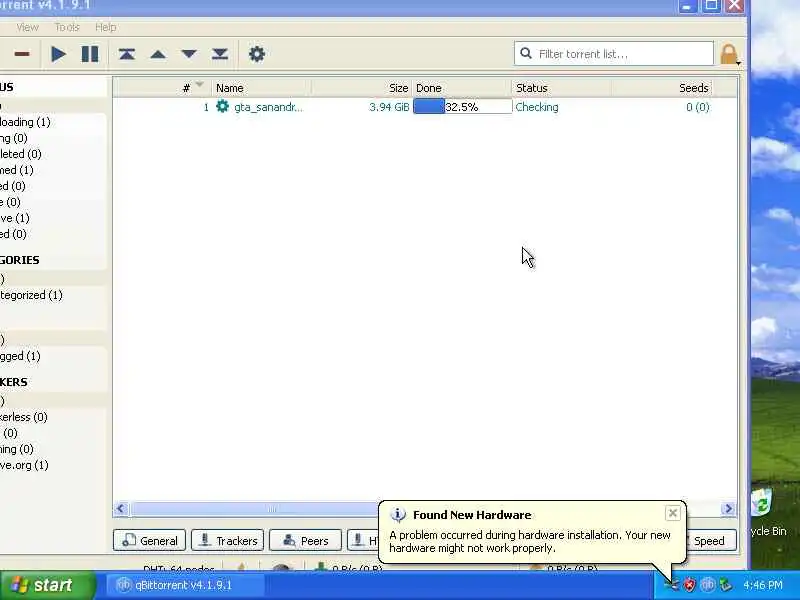The width and height of the screenshot is (800, 600).
Task: Click the Filter torrent list input field
Action: coord(614,54)
